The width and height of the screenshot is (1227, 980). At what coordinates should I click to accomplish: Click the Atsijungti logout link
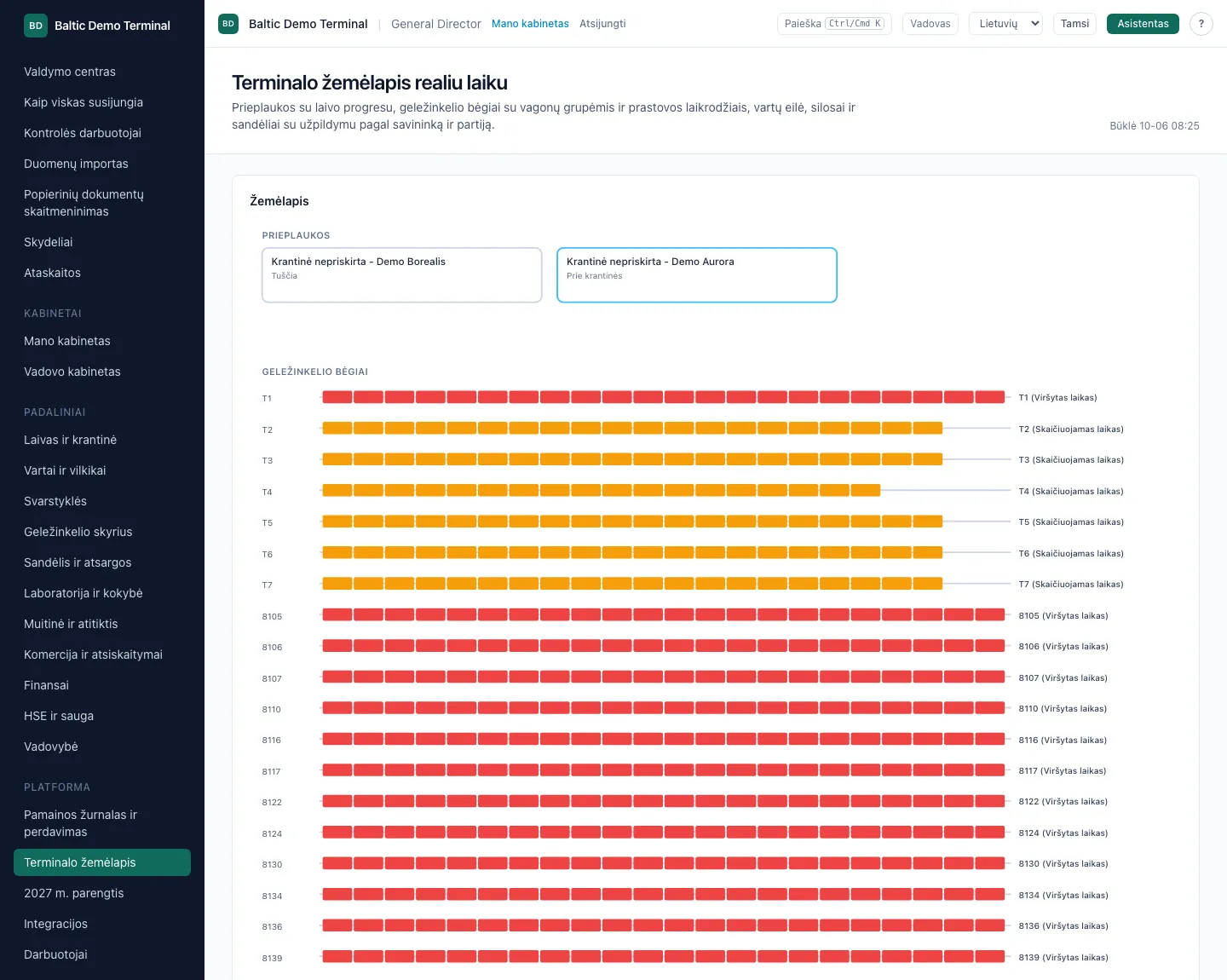[x=602, y=24]
